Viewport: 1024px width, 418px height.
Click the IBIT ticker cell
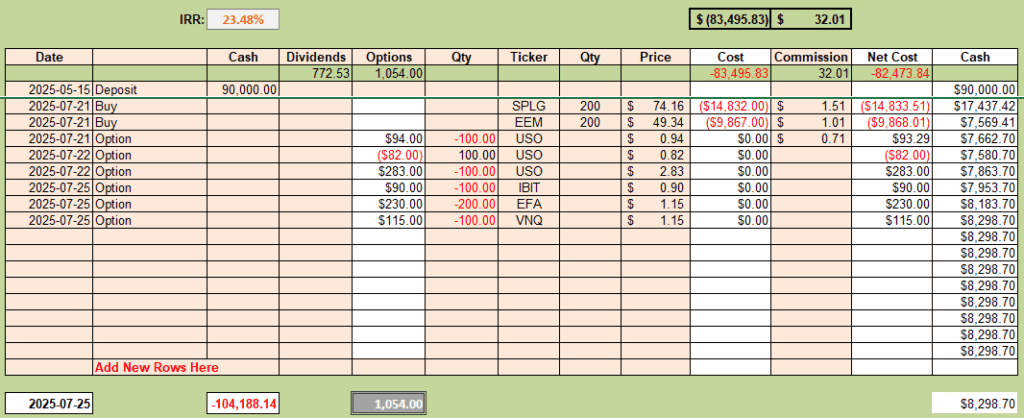pyautogui.click(x=528, y=187)
